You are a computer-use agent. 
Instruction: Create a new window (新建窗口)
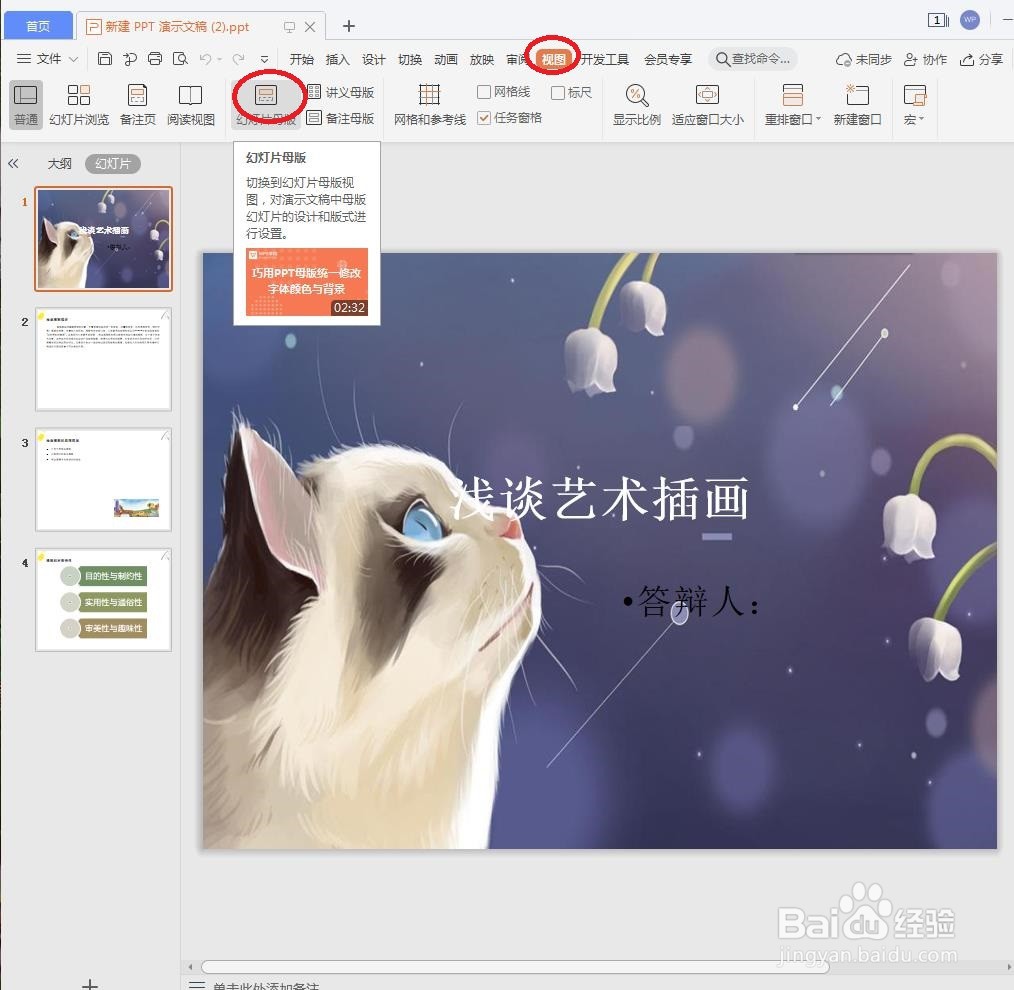(x=858, y=104)
